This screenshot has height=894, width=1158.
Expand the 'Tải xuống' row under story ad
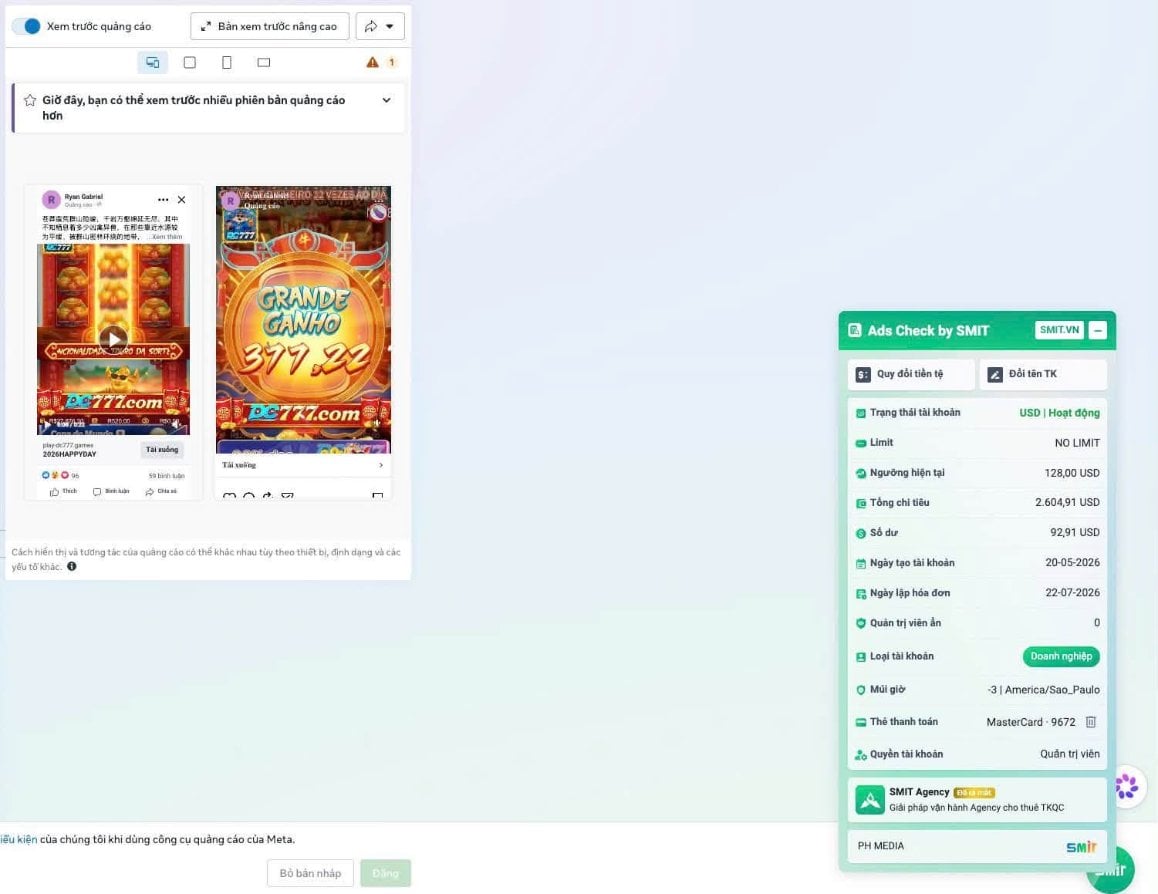[x=304, y=465]
